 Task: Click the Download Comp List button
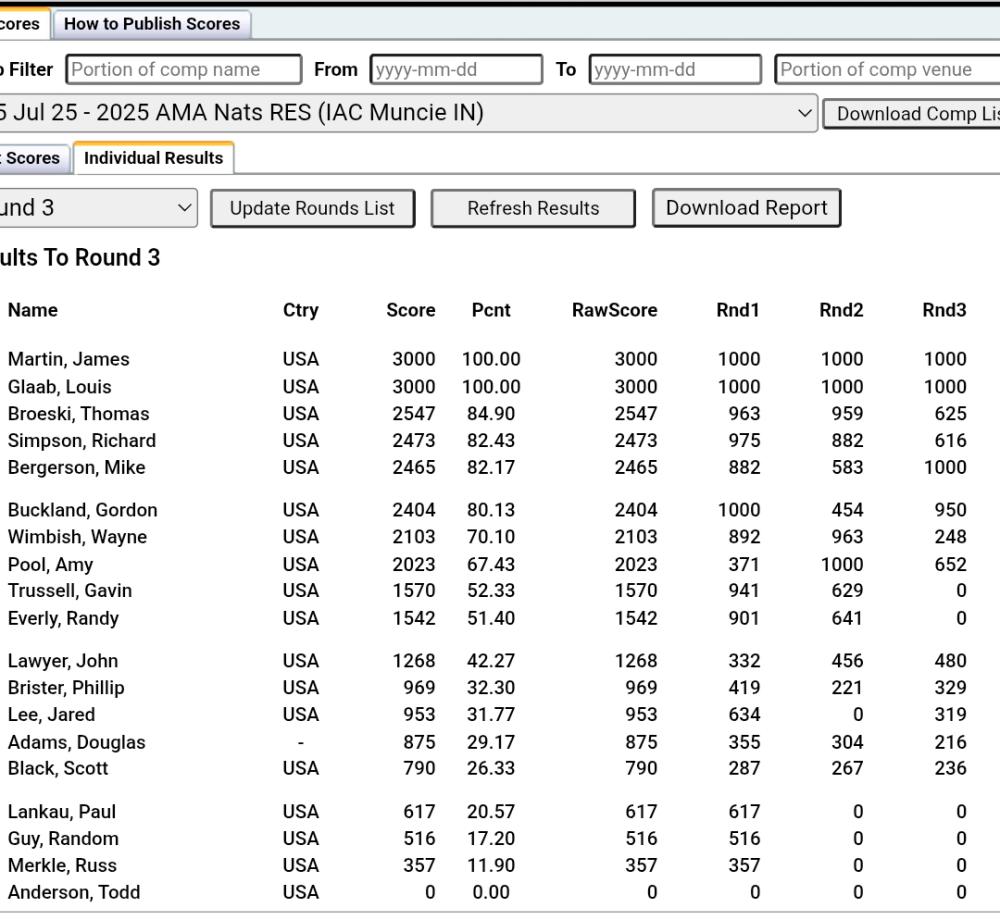point(912,113)
